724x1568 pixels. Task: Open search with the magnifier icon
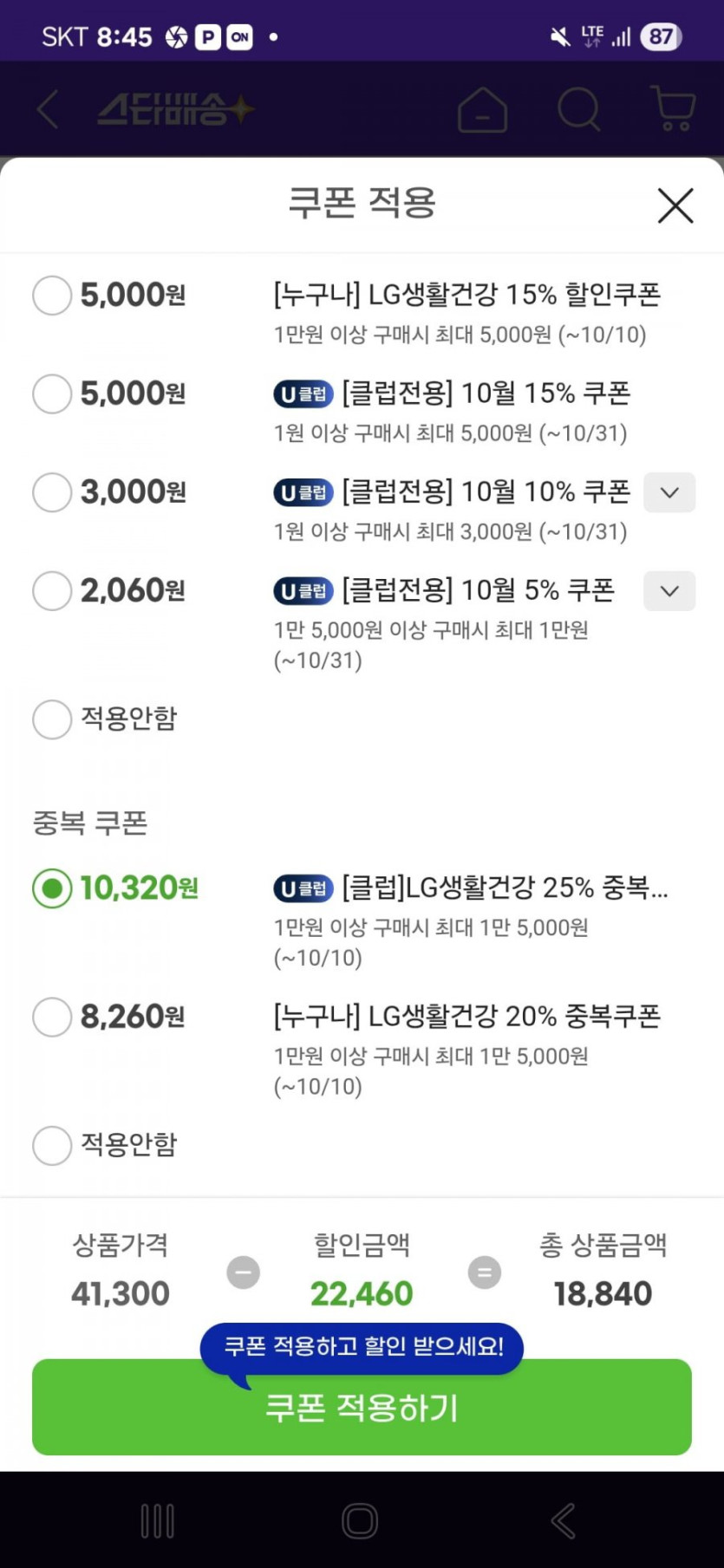tap(578, 110)
